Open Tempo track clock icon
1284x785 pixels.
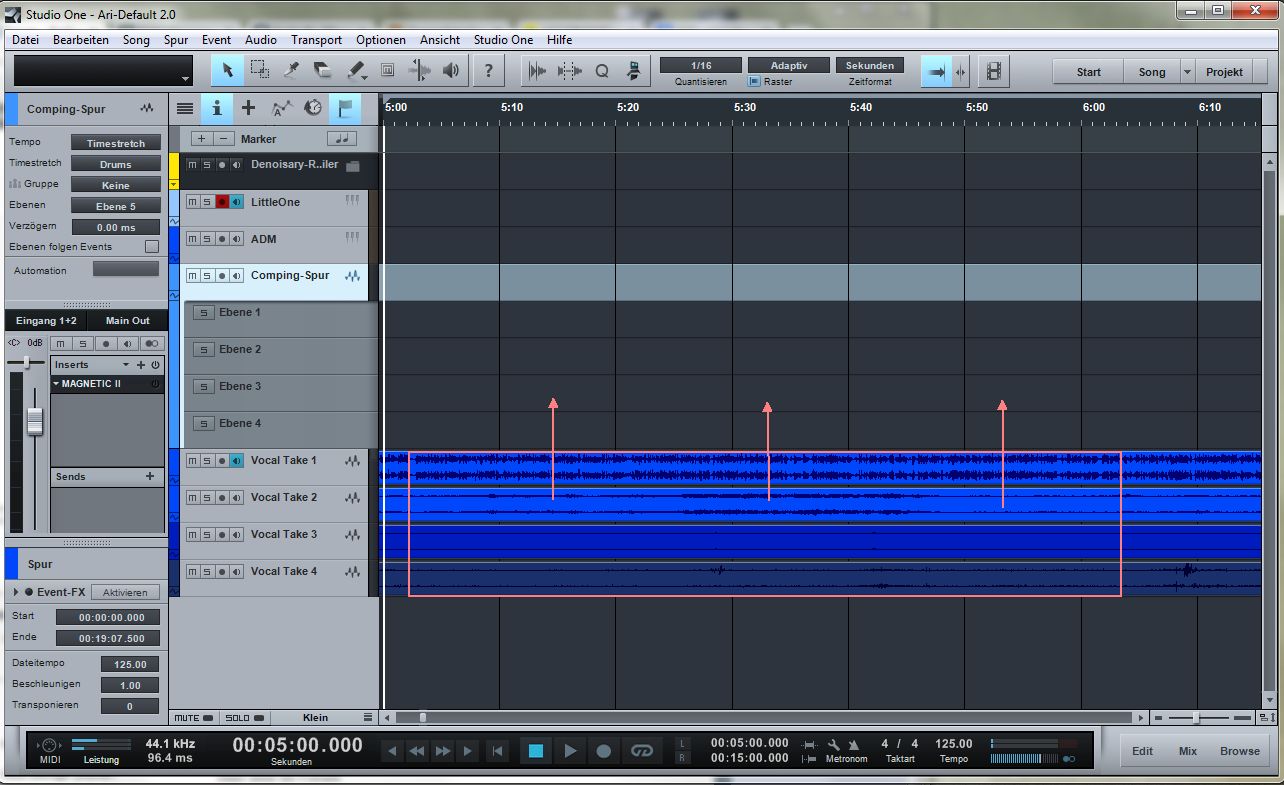312,108
